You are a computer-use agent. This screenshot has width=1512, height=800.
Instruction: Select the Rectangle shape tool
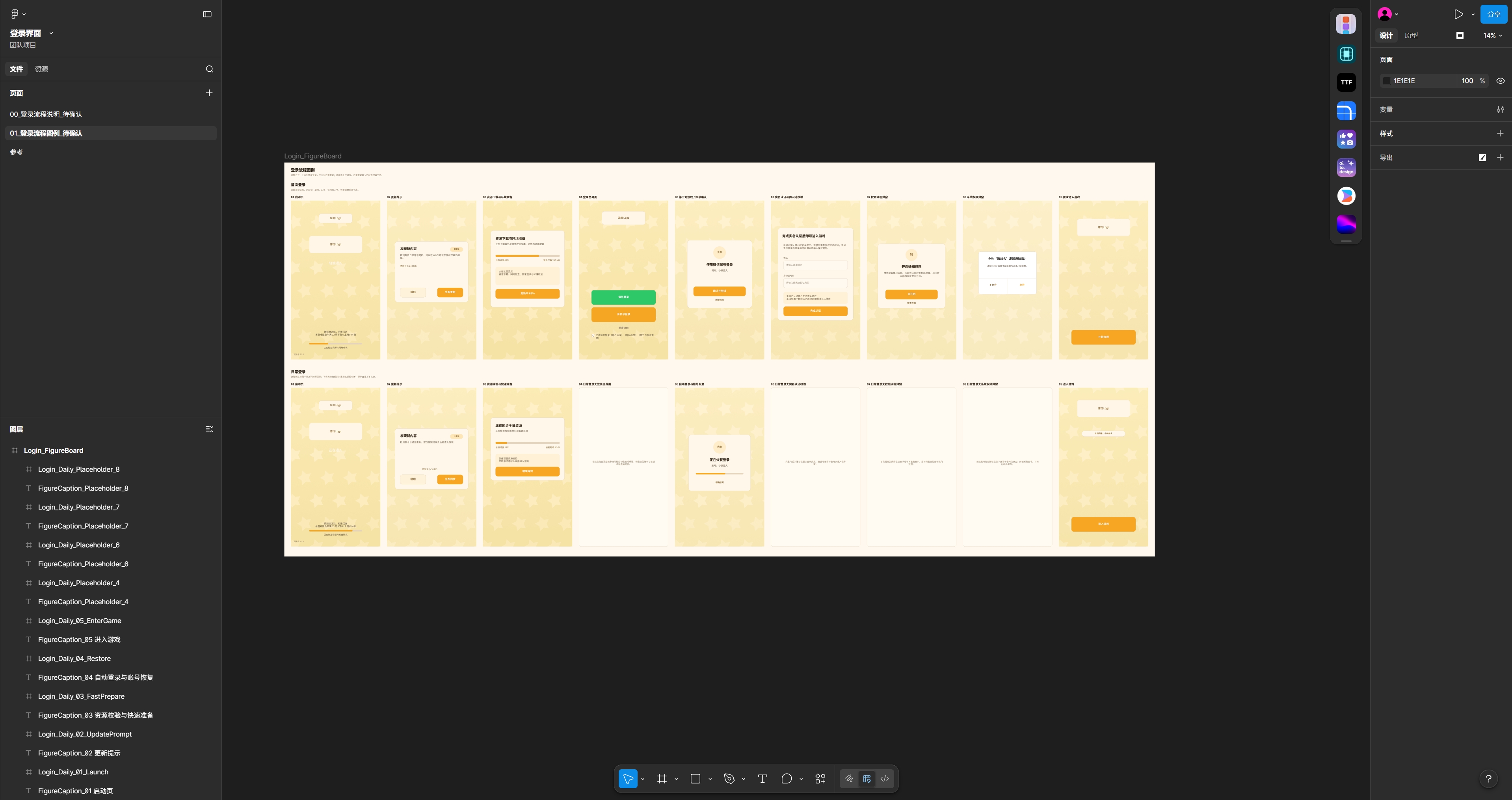[696, 778]
